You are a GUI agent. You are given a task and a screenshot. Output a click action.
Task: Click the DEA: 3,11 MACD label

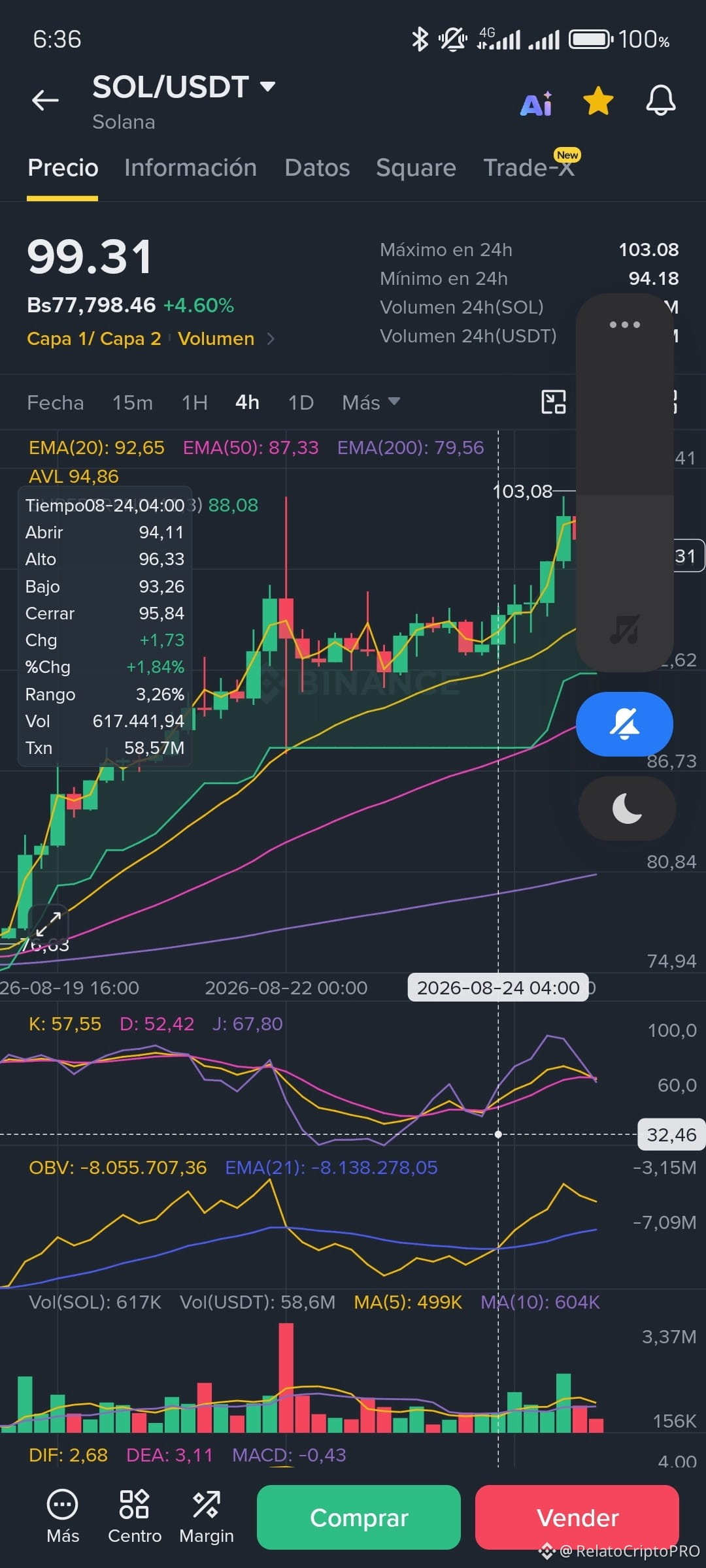tap(169, 1455)
